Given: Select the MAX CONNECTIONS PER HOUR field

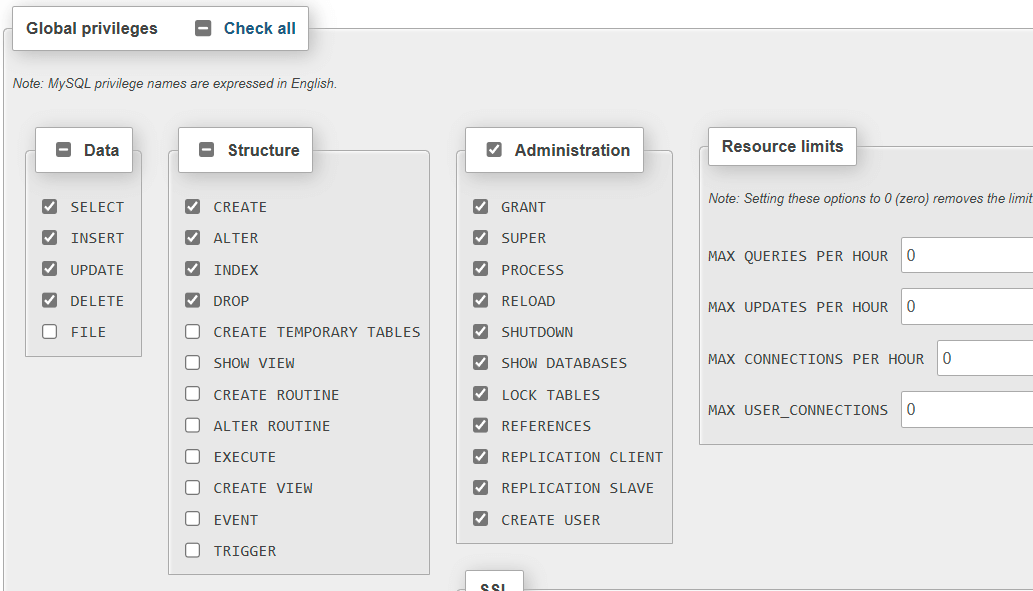Looking at the screenshot, I should click(x=984, y=358).
